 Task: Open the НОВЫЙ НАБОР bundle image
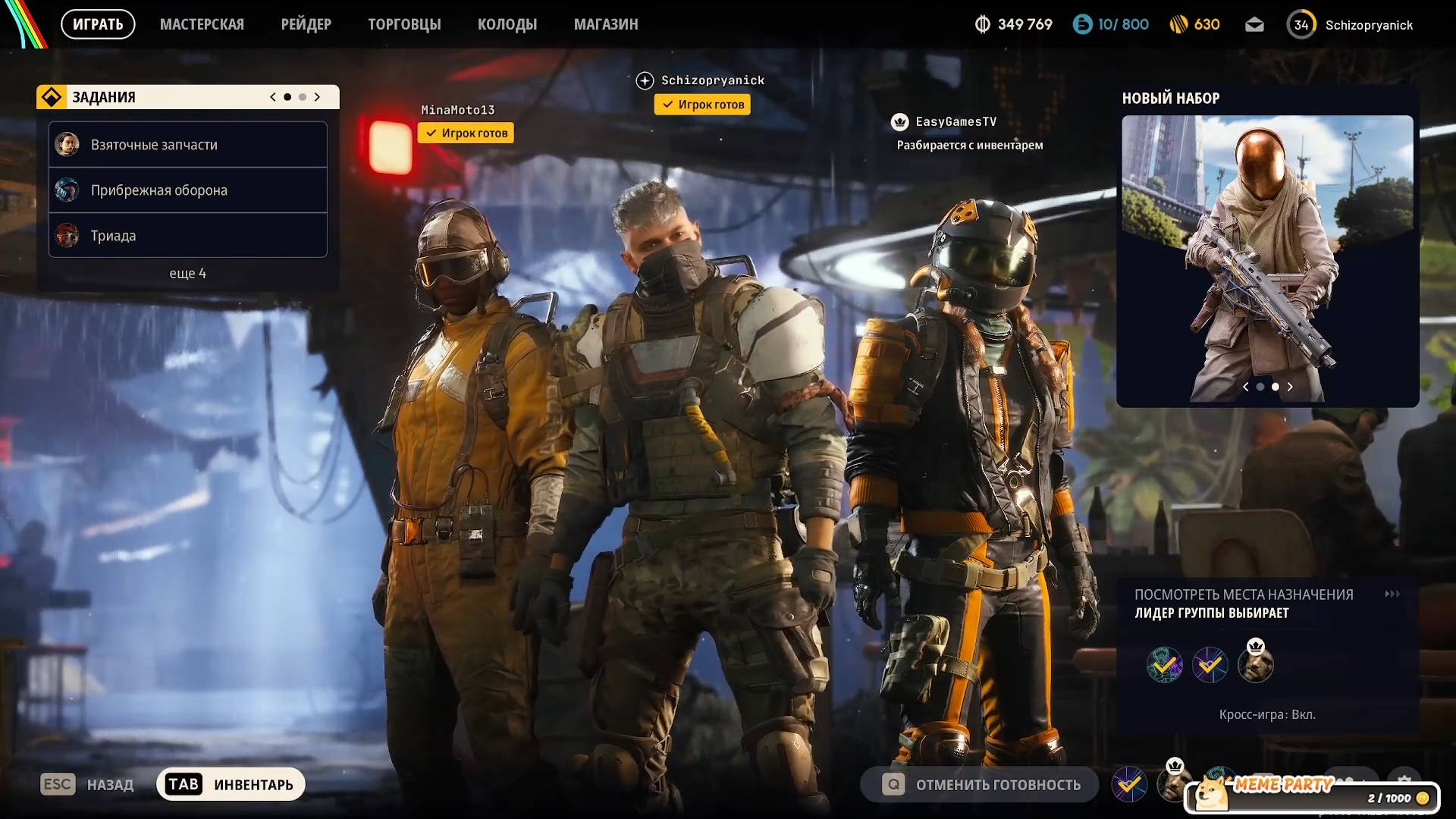coord(1267,259)
